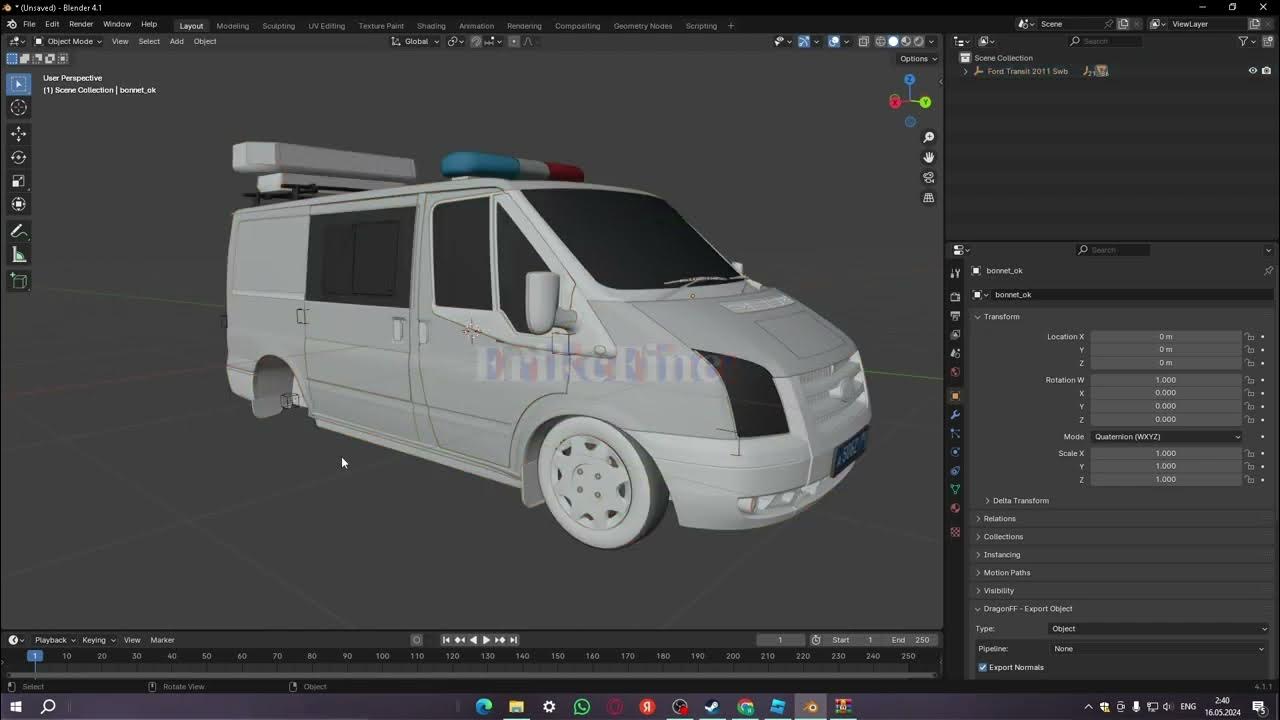Select the Scale tool
Viewport: 1280px width, 720px height.
click(x=19, y=181)
